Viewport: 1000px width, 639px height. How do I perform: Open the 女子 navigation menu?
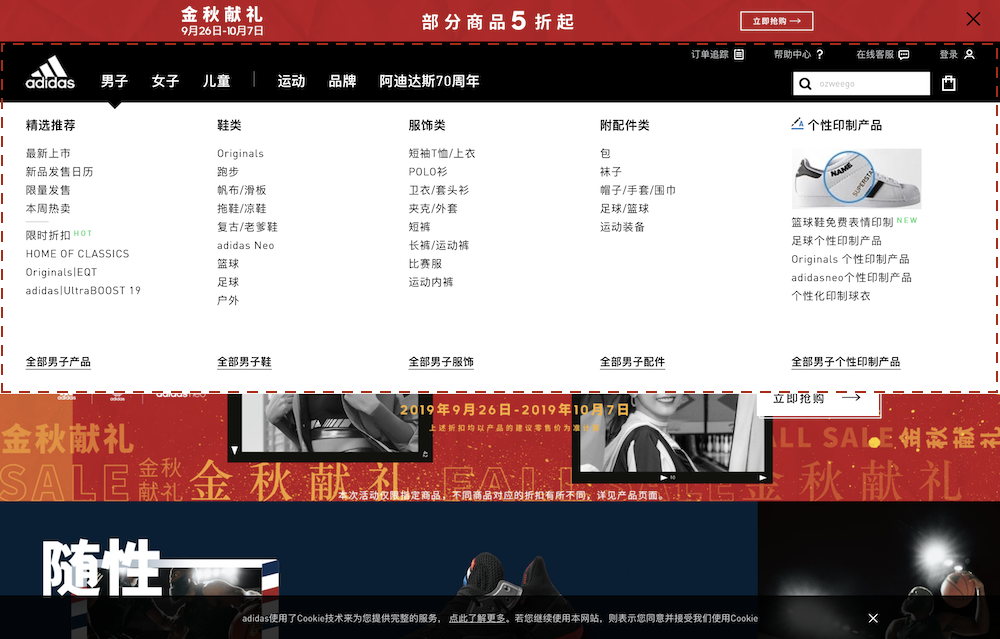click(x=165, y=81)
